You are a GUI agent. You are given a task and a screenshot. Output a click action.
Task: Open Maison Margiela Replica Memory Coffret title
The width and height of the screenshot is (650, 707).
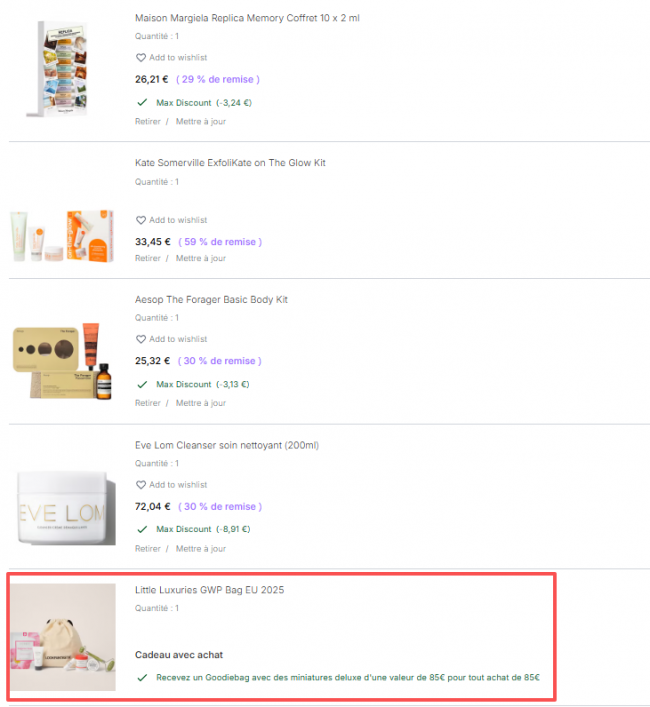tap(247, 18)
